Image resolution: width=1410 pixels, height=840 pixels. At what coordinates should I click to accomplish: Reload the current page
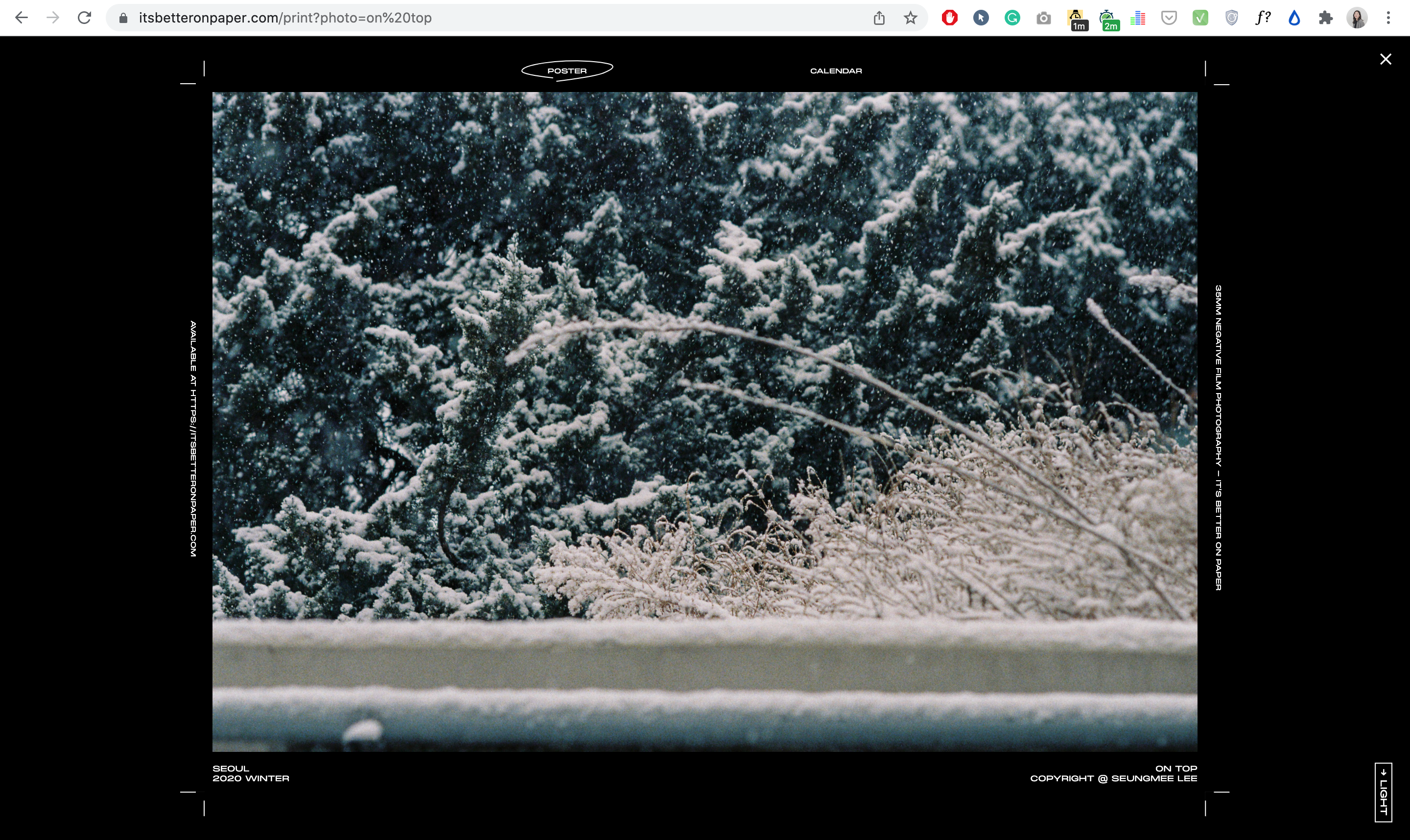pos(84,18)
